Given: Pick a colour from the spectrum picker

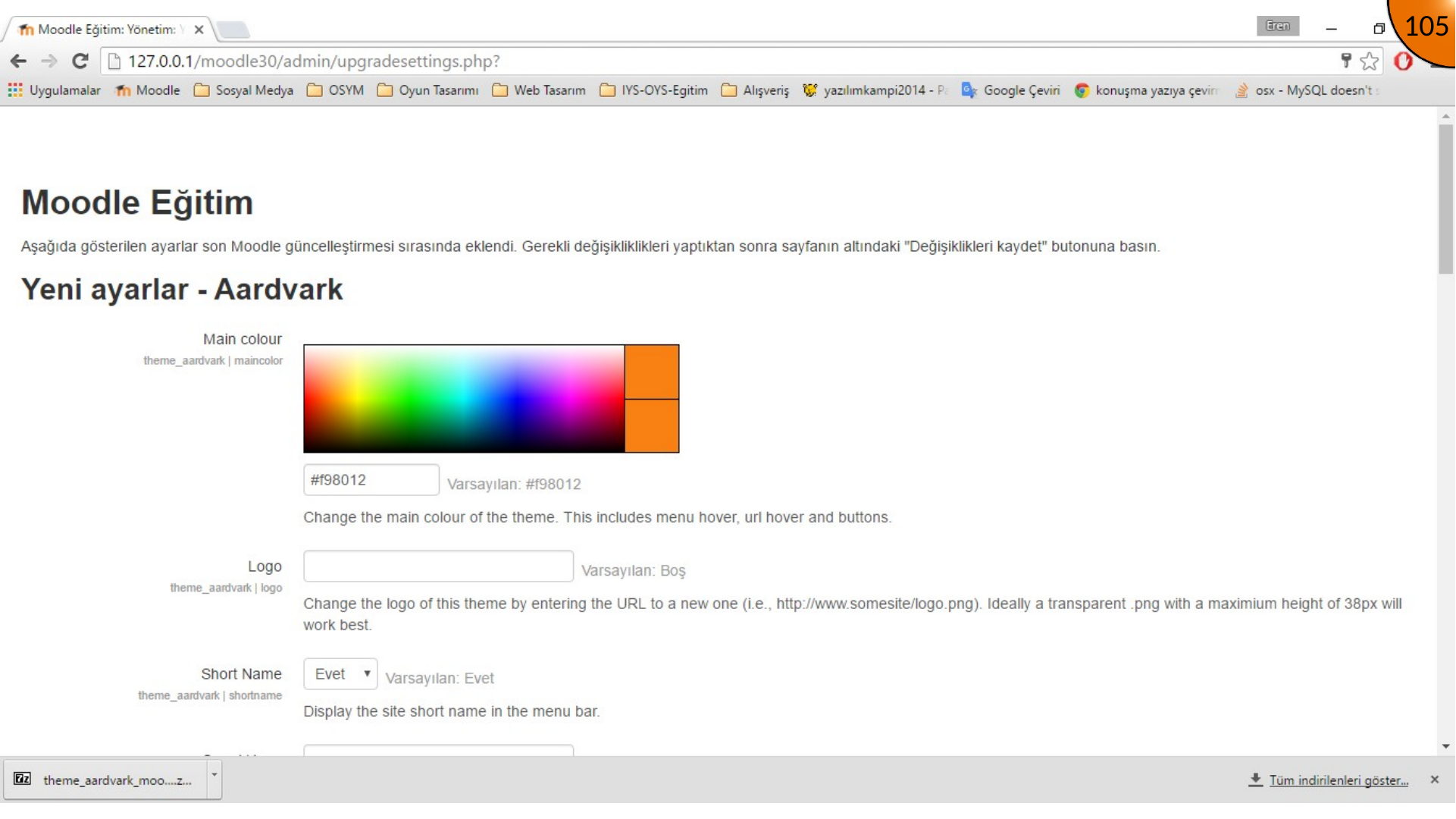Looking at the screenshot, I should pyautogui.click(x=464, y=399).
